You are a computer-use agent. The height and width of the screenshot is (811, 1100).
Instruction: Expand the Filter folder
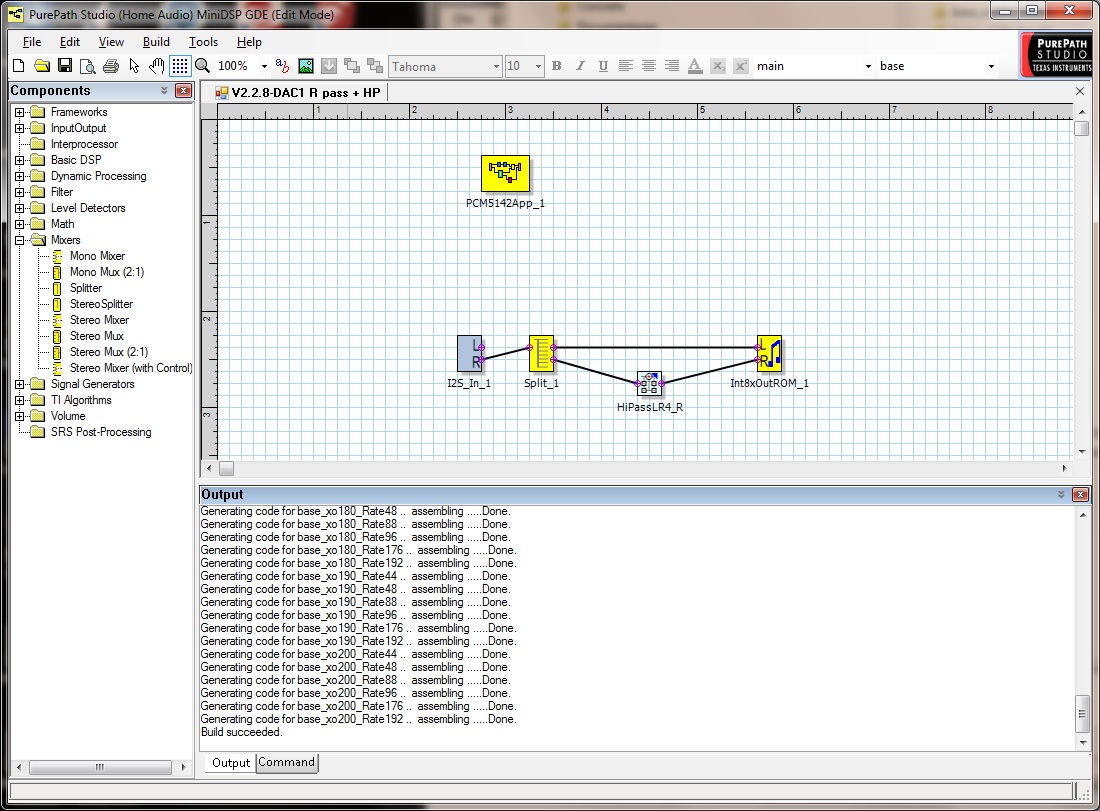coord(20,192)
